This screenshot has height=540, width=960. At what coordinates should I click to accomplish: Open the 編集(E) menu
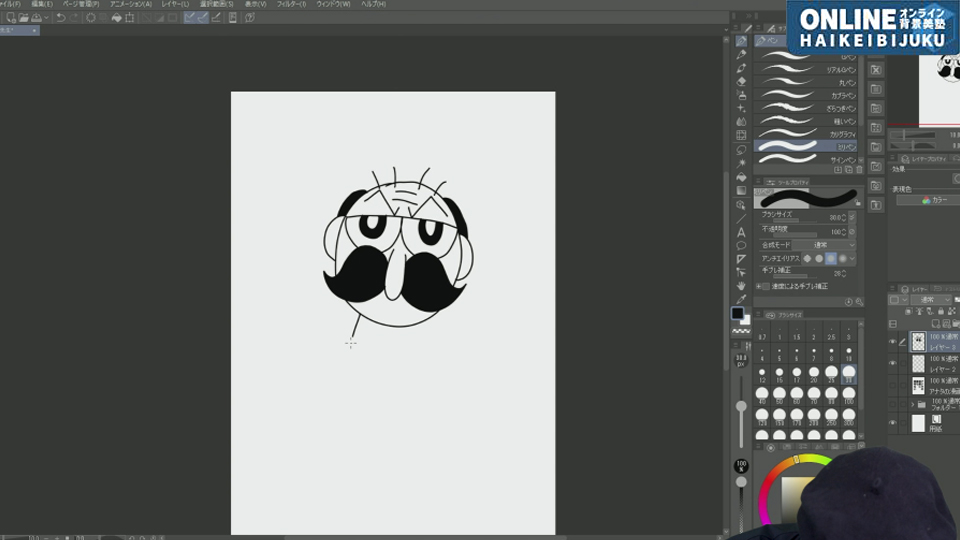point(42,4)
